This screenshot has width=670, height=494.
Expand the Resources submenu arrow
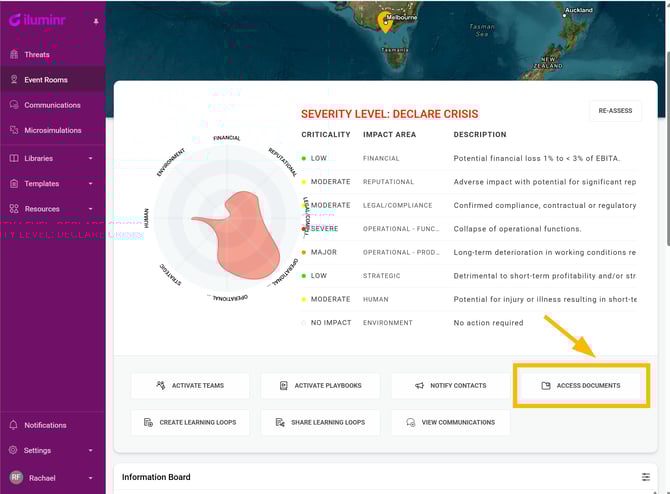pos(90,209)
